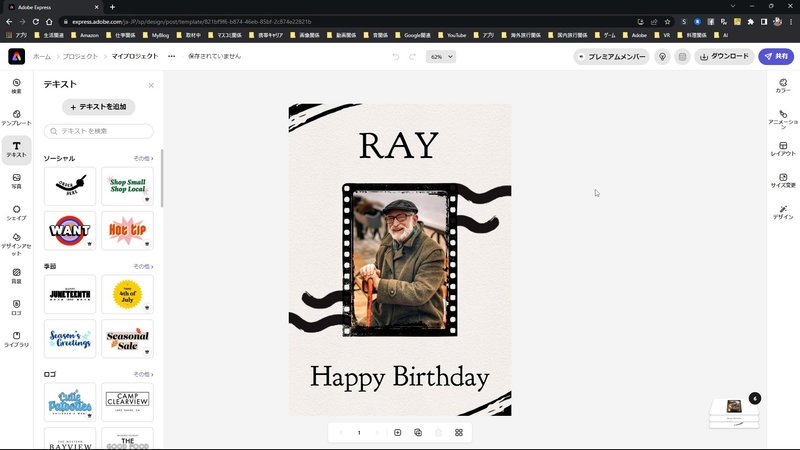
Task: Select the Cutie Patooties logo template
Action: pyautogui.click(x=70, y=402)
